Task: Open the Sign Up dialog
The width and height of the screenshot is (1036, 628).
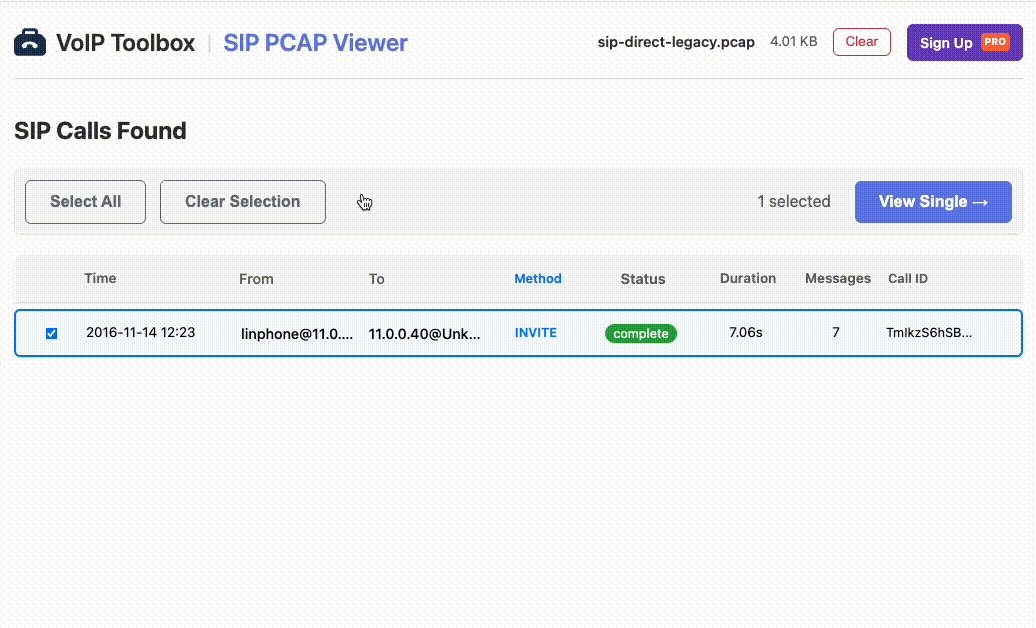Action: point(946,42)
